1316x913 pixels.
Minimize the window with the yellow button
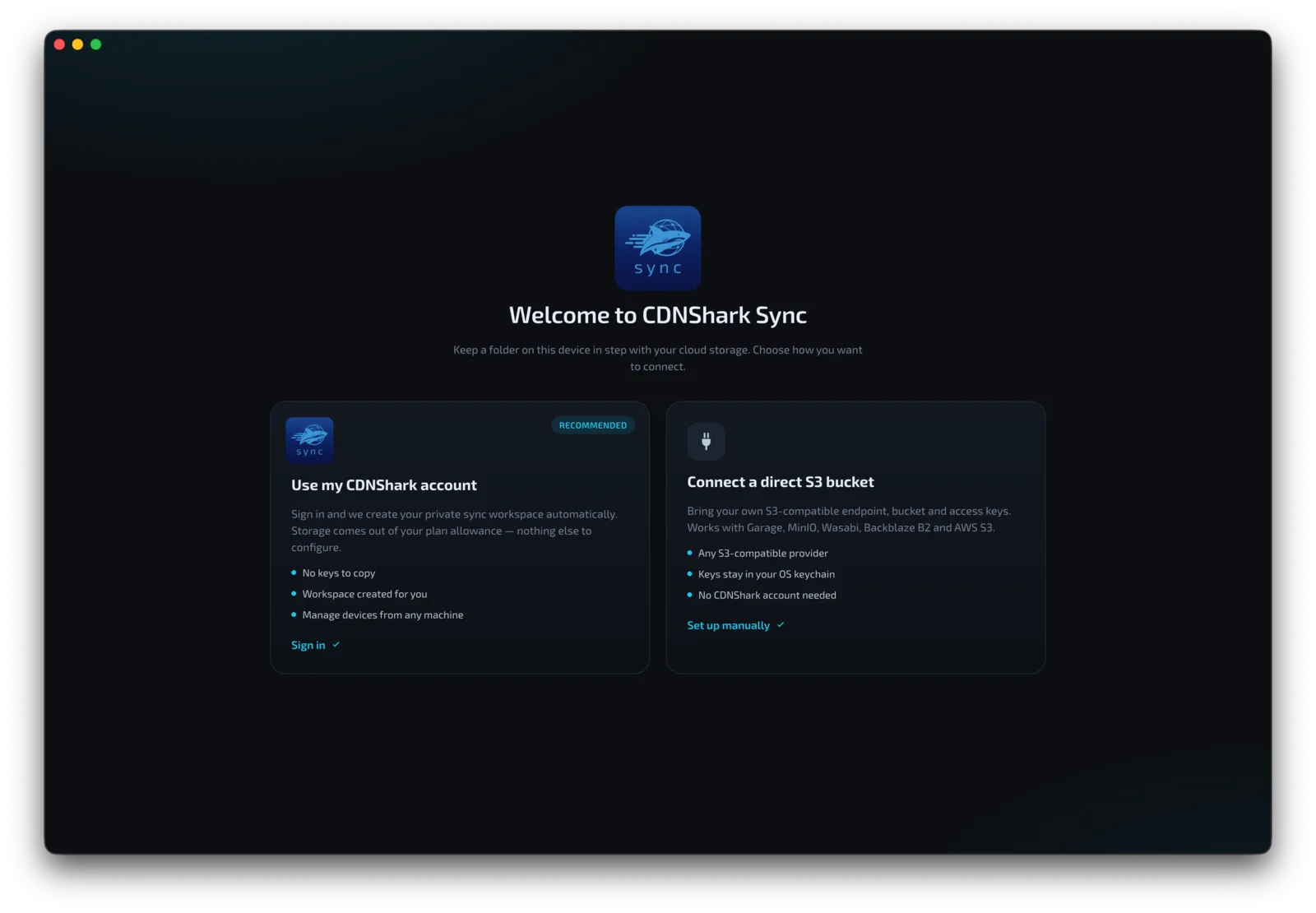77,44
